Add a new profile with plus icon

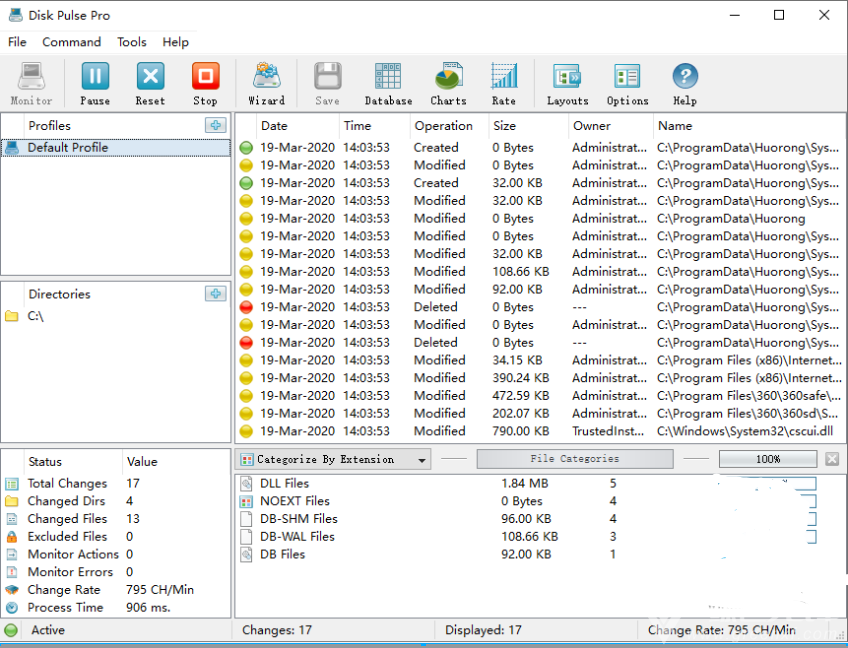coord(216,125)
